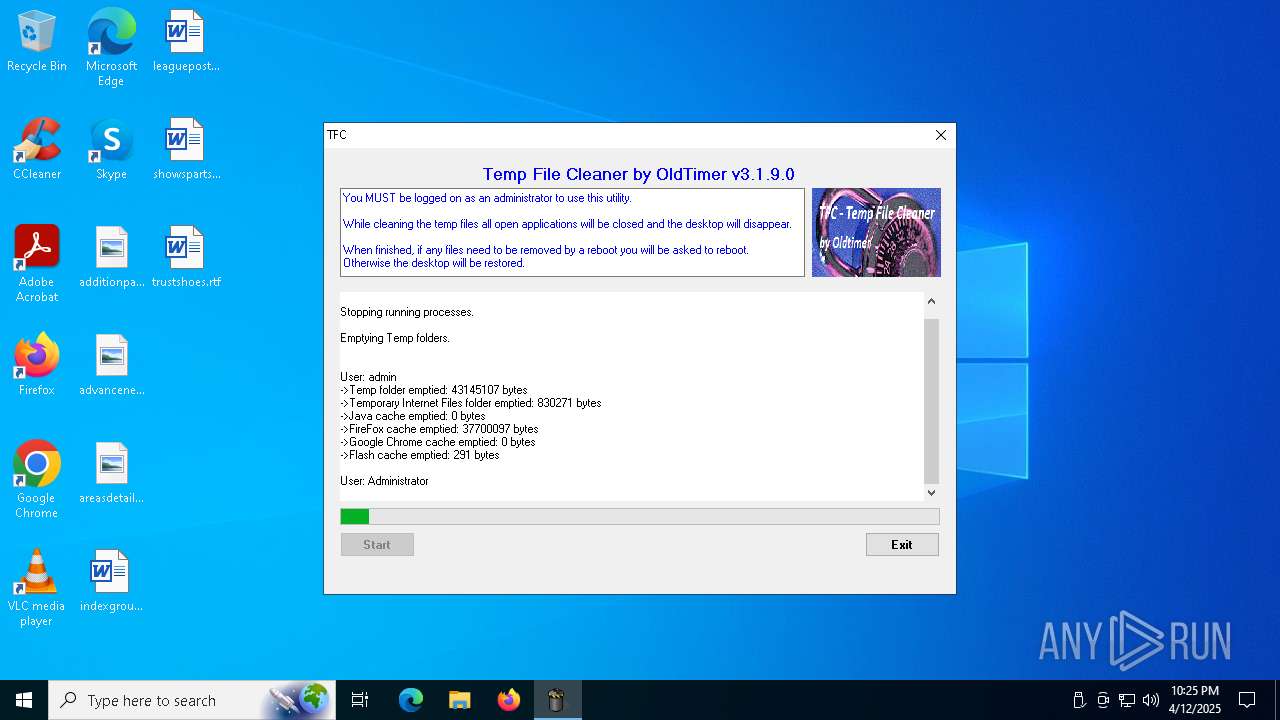Click the Exit button in TFC
This screenshot has width=1280, height=720.
[x=902, y=545]
